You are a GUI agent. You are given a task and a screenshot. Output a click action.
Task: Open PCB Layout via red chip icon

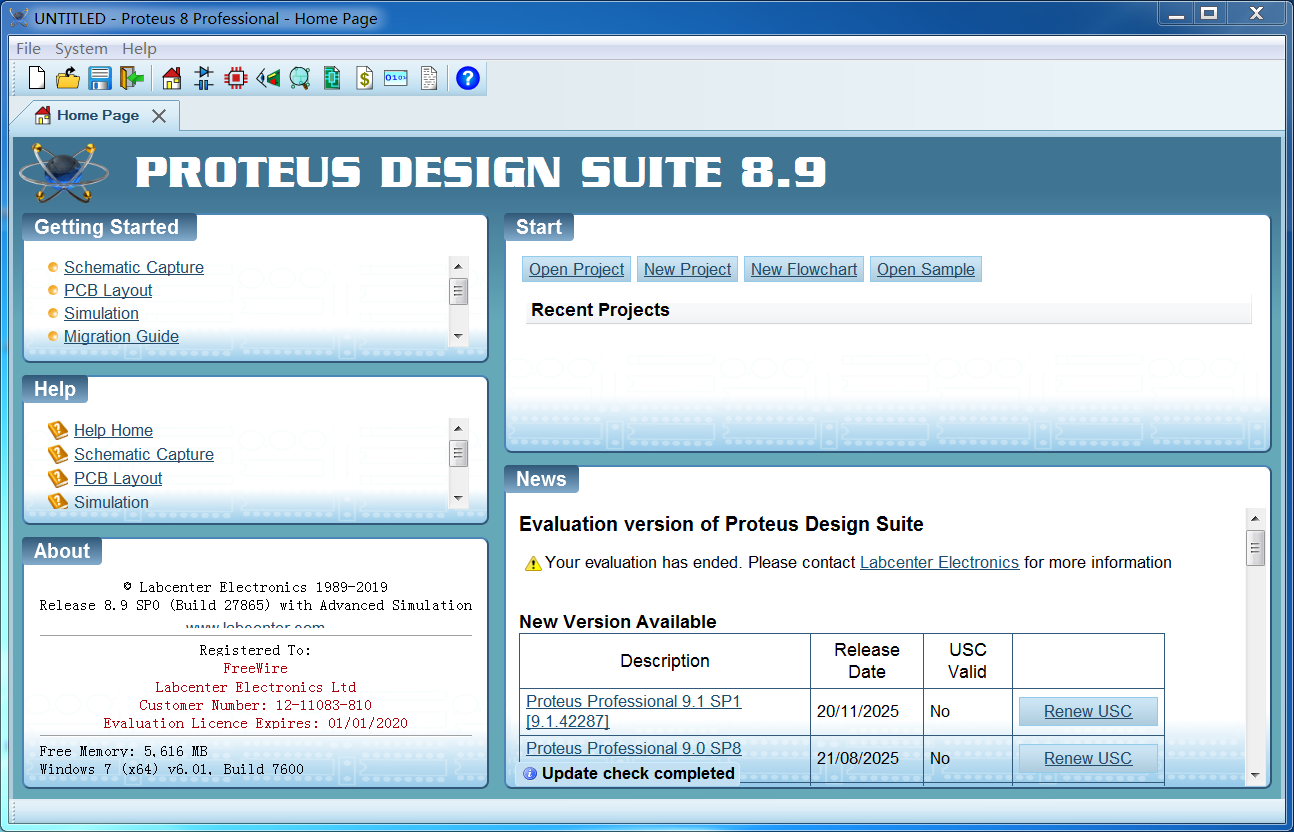tap(236, 78)
